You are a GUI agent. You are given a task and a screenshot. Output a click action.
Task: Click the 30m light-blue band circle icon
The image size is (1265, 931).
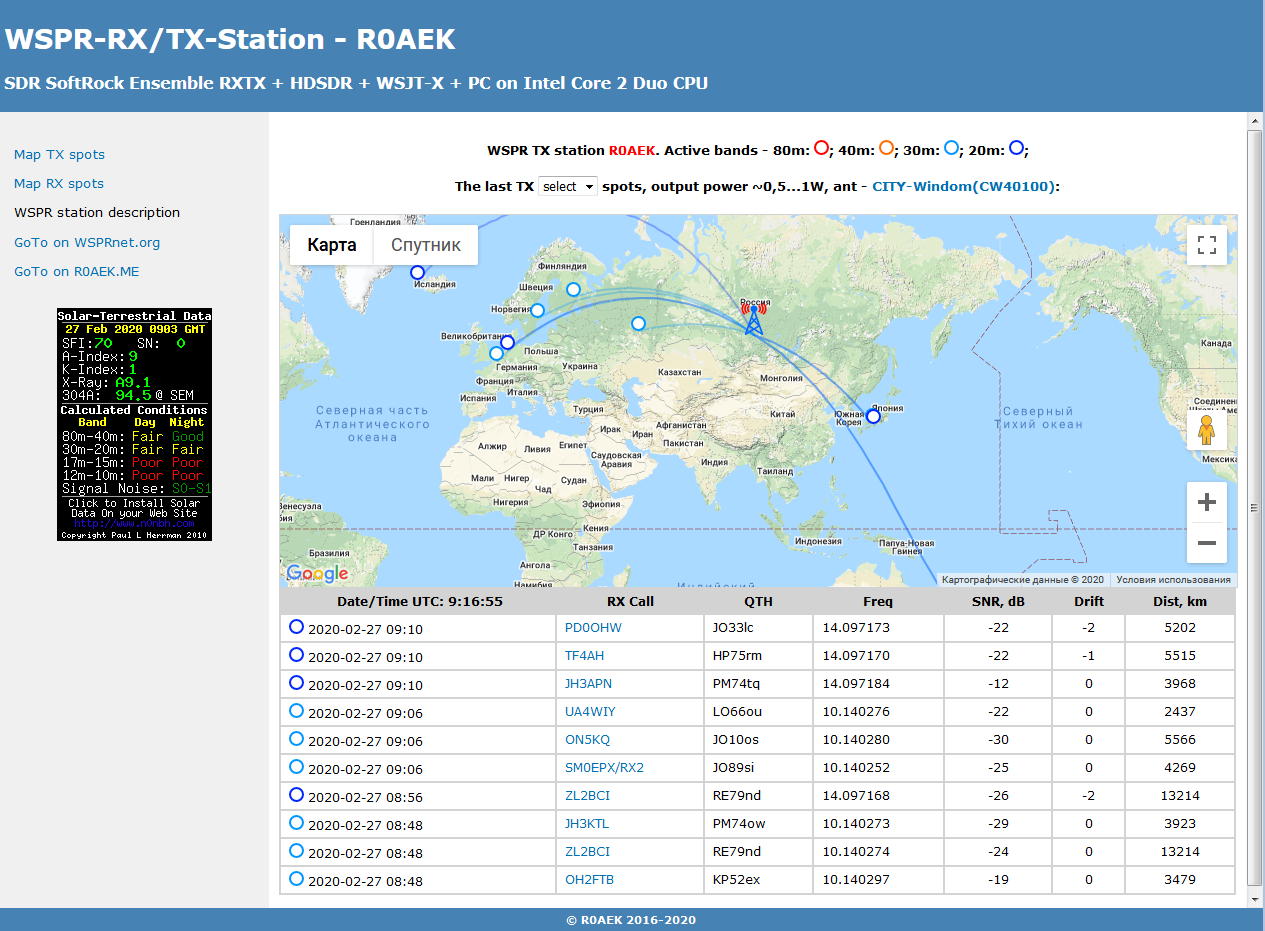pyautogui.click(x=952, y=148)
